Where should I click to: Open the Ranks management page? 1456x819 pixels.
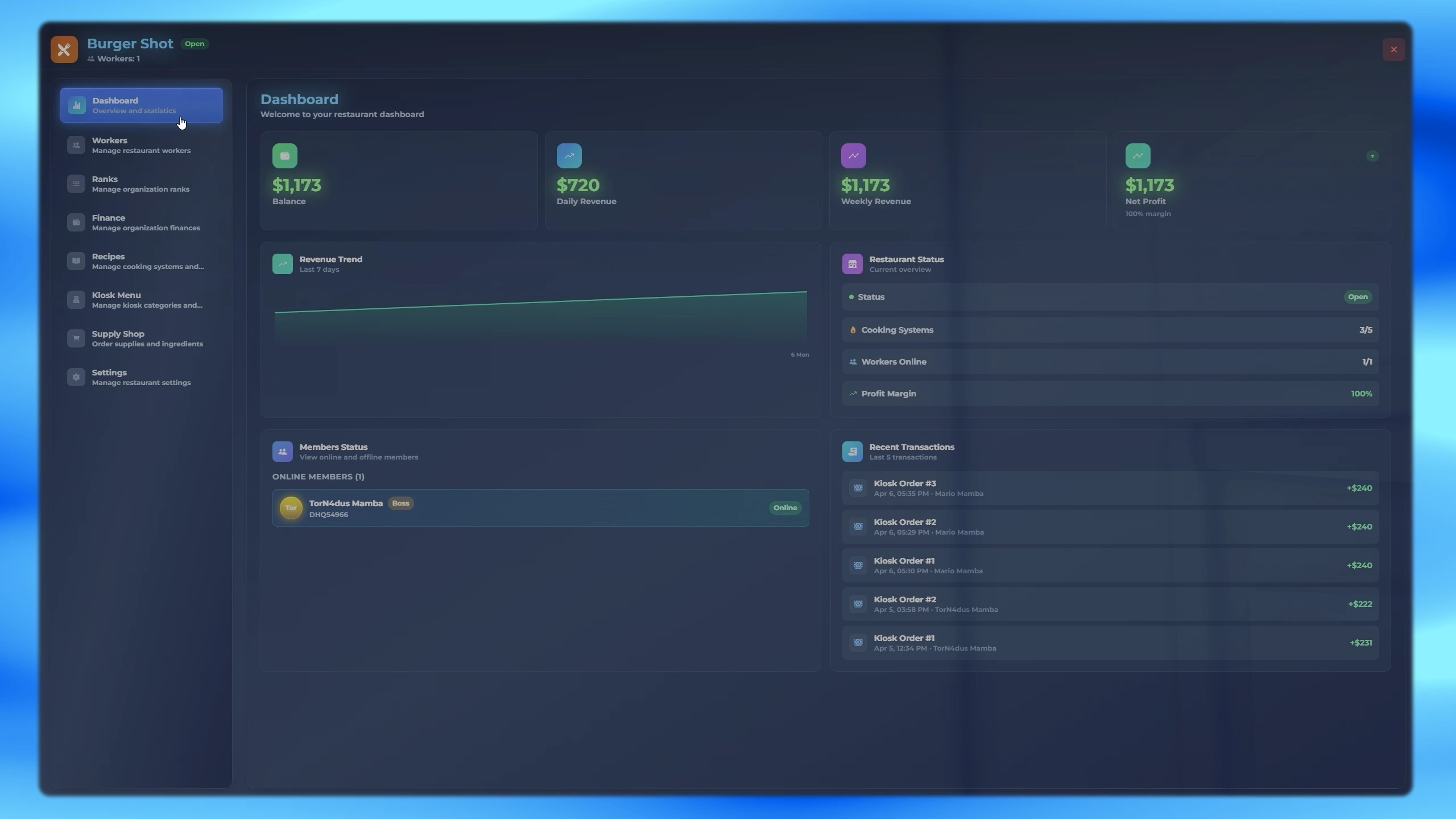pos(142,184)
